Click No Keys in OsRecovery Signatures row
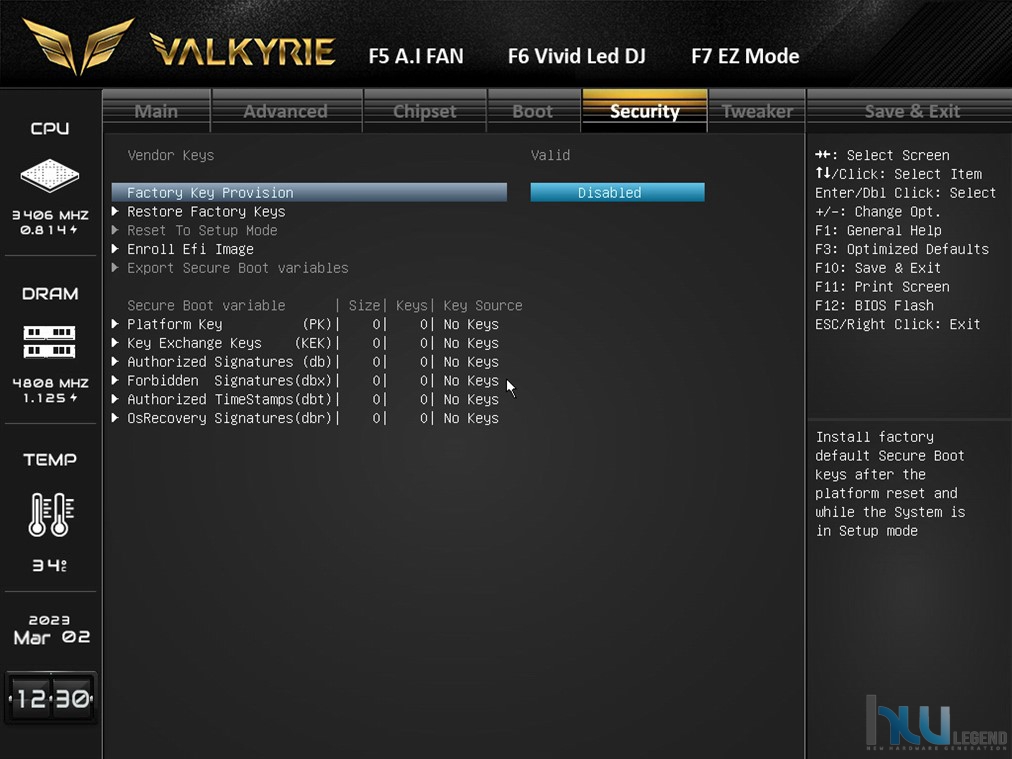The image size is (1012, 759). pos(471,418)
